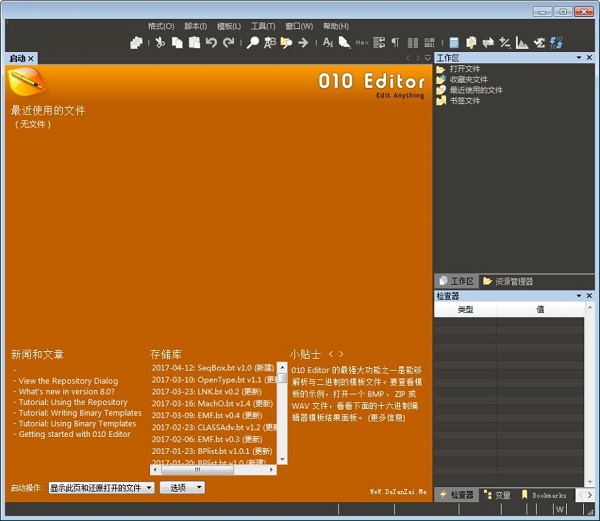600x521 pixels.
Task: Click the repository list horizontal scrollbar
Action: [213, 469]
